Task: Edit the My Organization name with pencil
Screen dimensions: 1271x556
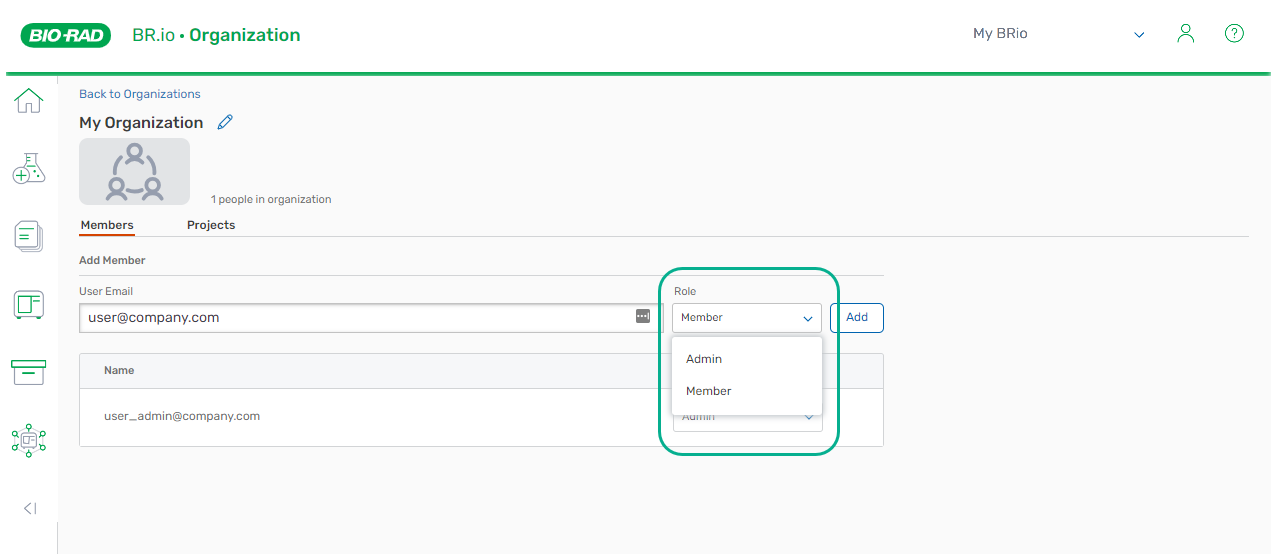Action: click(225, 122)
